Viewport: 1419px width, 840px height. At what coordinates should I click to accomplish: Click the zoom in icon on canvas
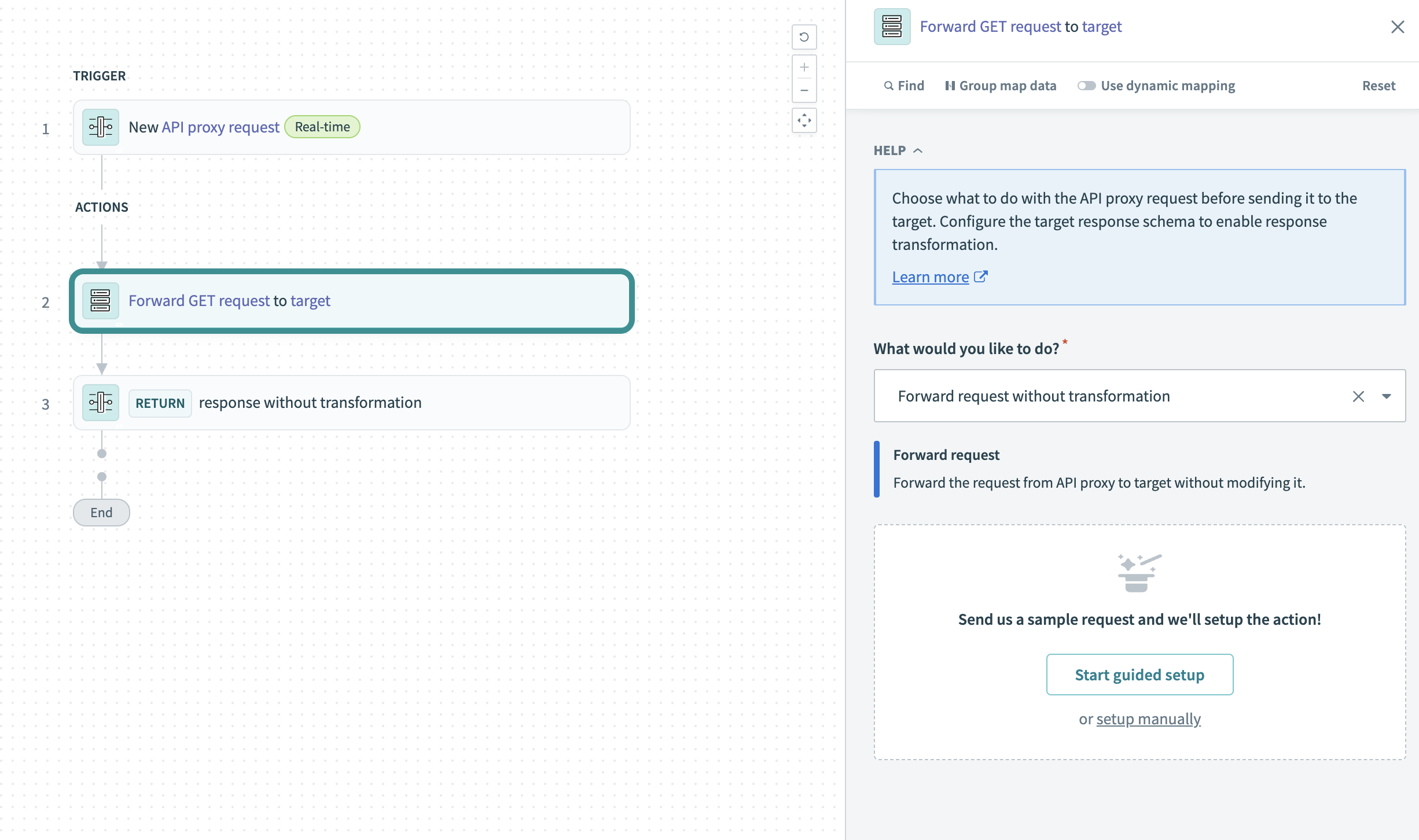pyautogui.click(x=804, y=67)
